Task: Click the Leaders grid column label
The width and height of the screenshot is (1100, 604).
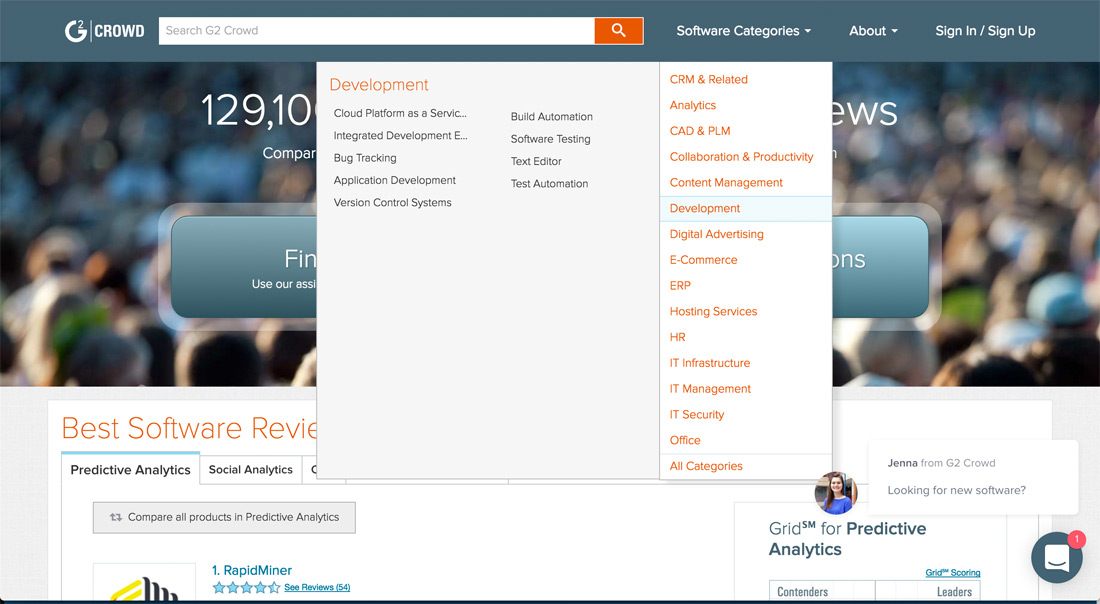Action: tap(954, 592)
